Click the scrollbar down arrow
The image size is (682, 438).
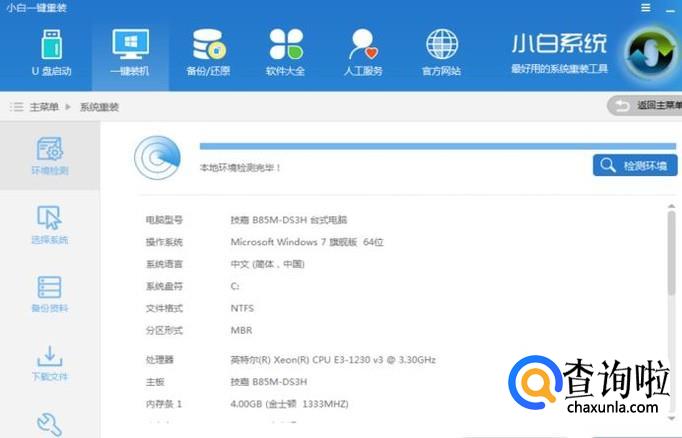(672, 418)
